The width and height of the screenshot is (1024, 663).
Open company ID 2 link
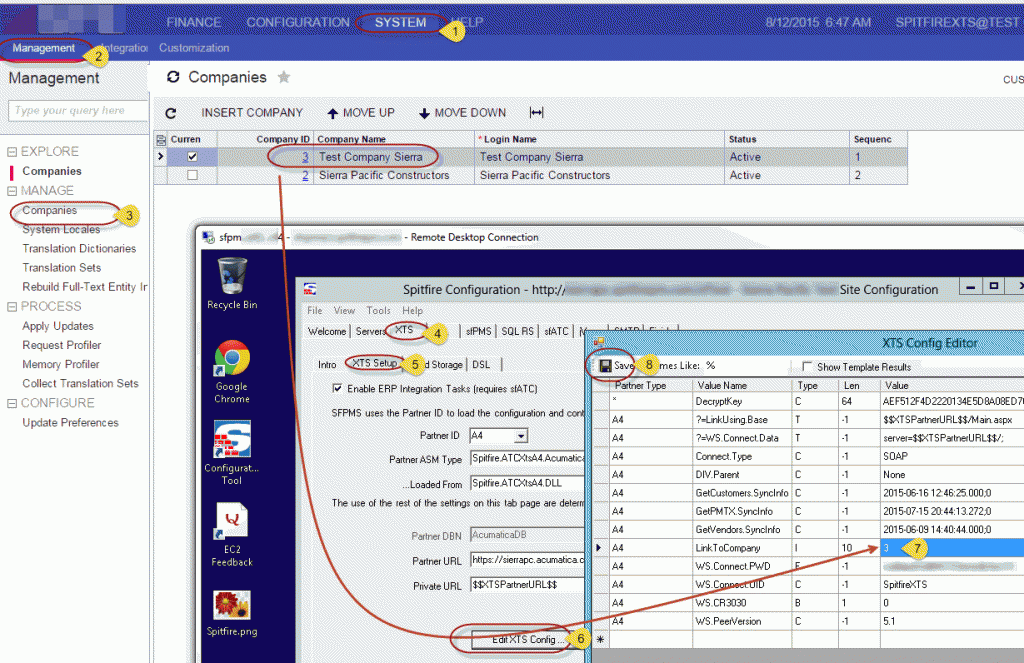coord(305,175)
